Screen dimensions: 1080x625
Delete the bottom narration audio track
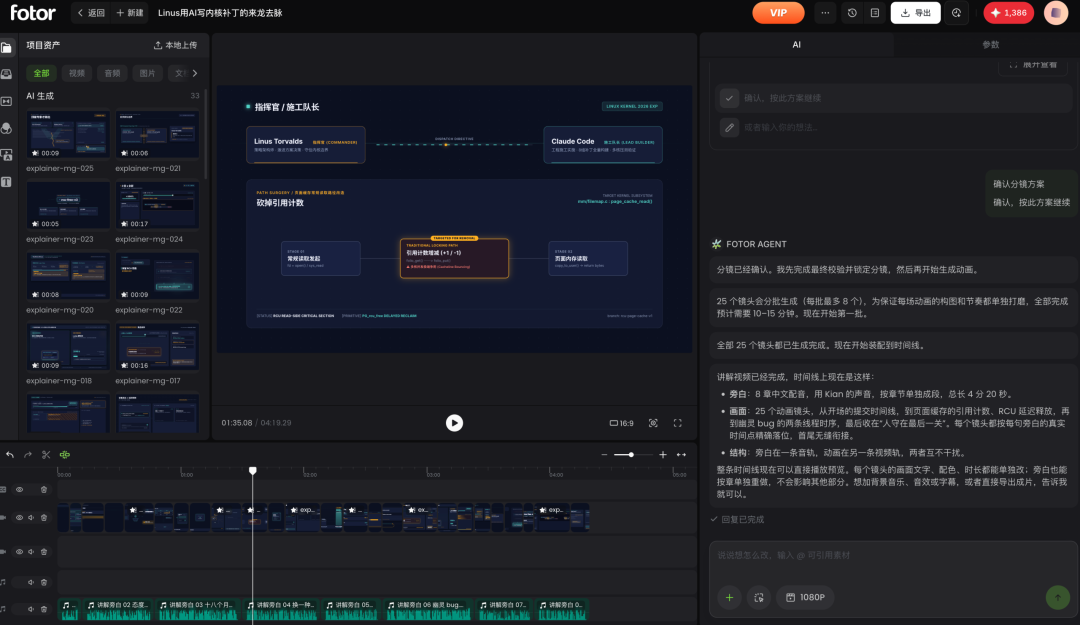point(43,609)
